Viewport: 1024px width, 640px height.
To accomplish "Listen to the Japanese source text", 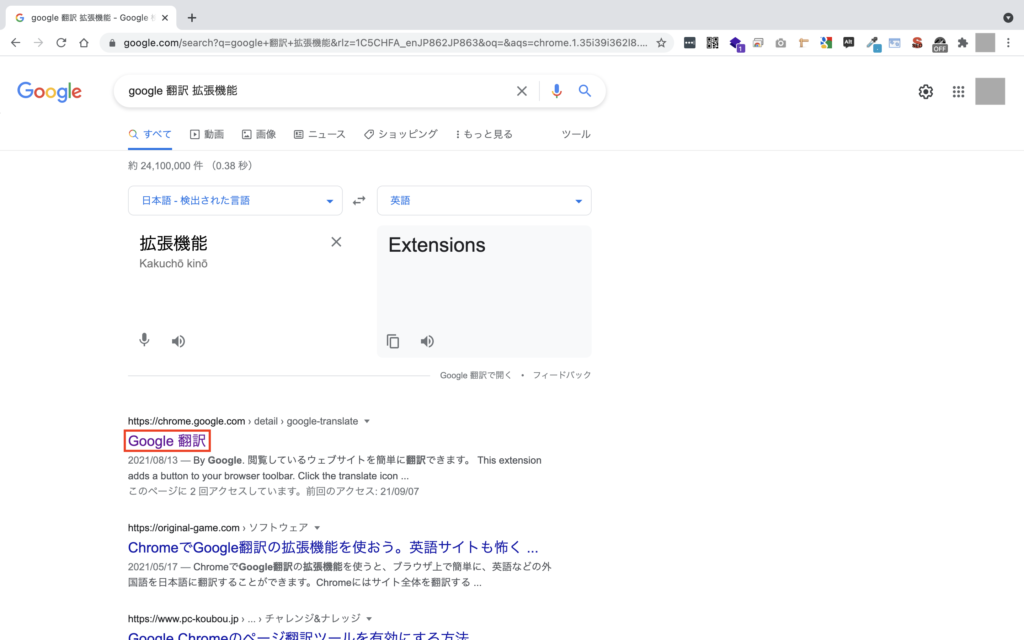I will point(178,341).
